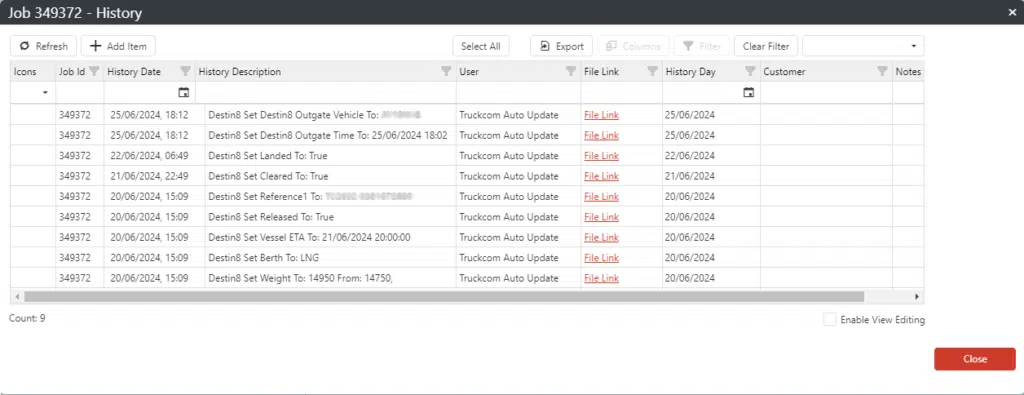The height and width of the screenshot is (395, 1024).
Task: Open File Link for Berth To: LNG row
Action: click(x=601, y=258)
